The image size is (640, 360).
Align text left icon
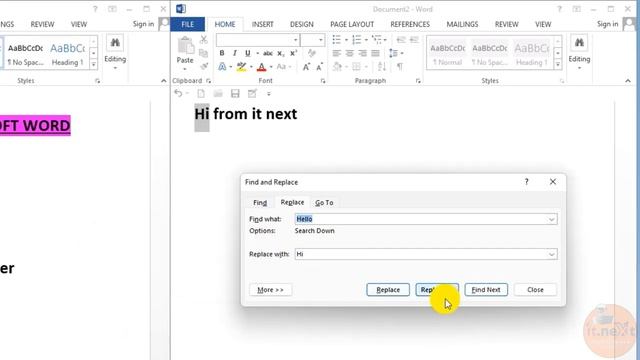pyautogui.click(x=336, y=53)
